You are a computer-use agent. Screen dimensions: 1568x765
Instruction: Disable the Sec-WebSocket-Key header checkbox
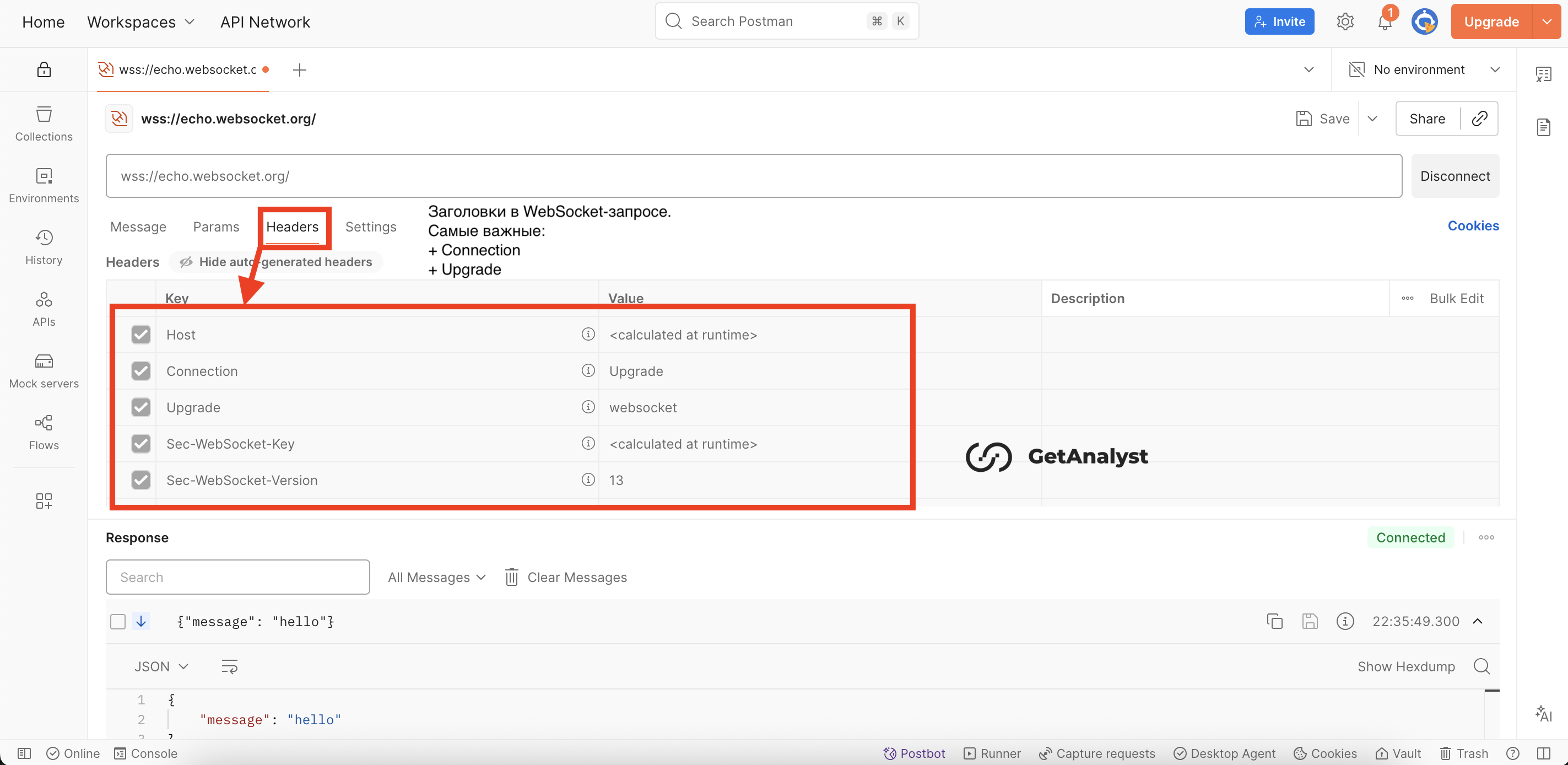point(140,444)
